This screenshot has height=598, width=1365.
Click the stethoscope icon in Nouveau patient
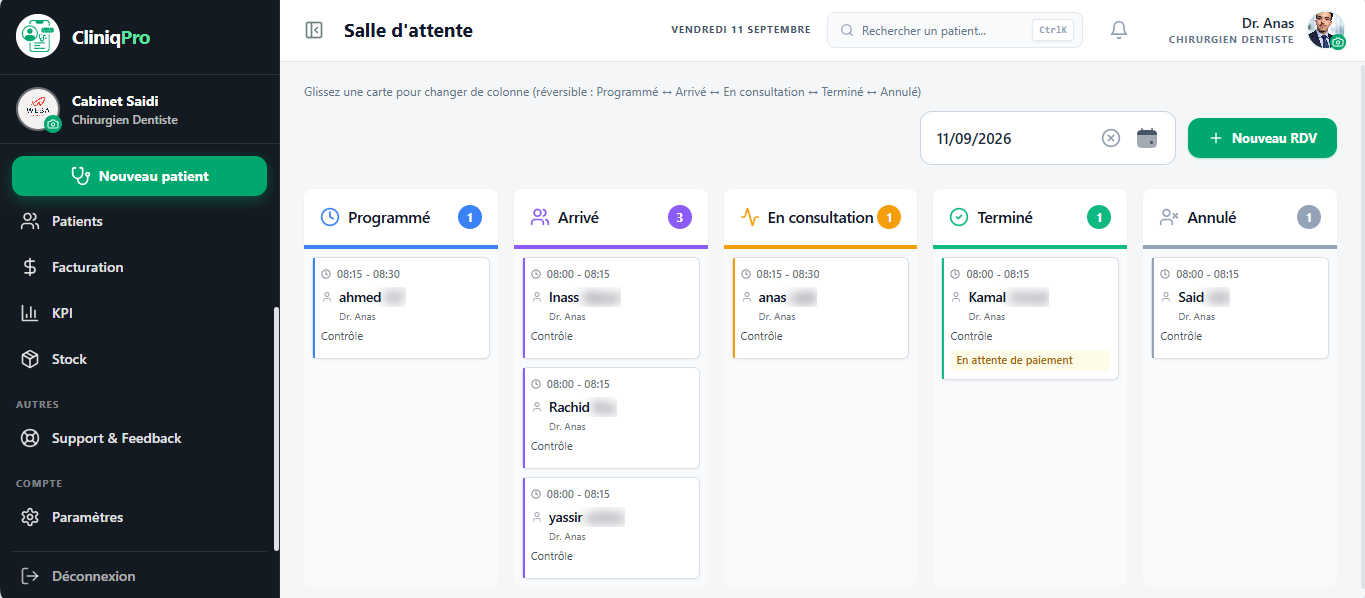point(81,176)
